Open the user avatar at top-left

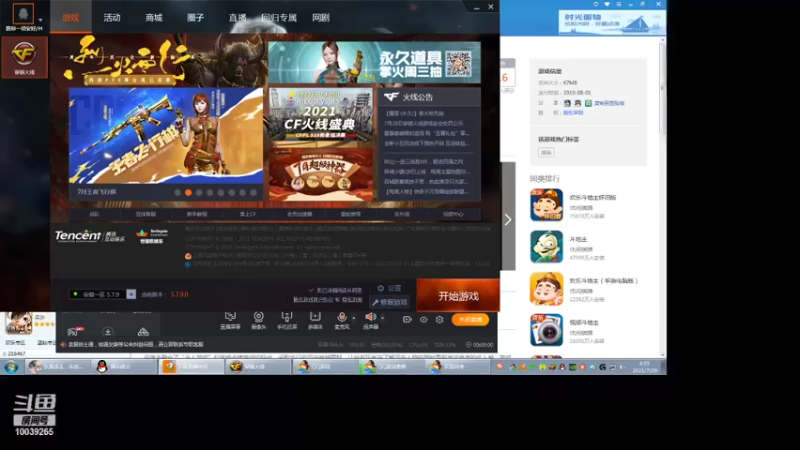click(x=23, y=13)
